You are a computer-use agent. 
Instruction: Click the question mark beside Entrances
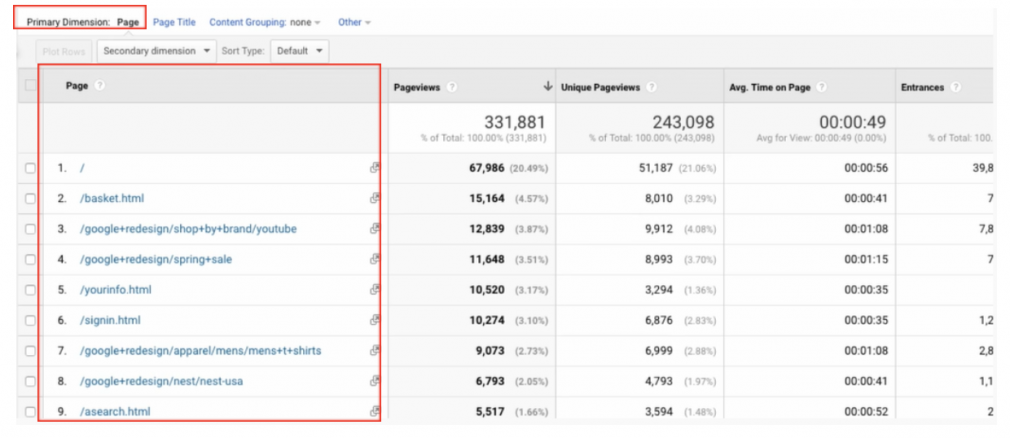tap(956, 87)
